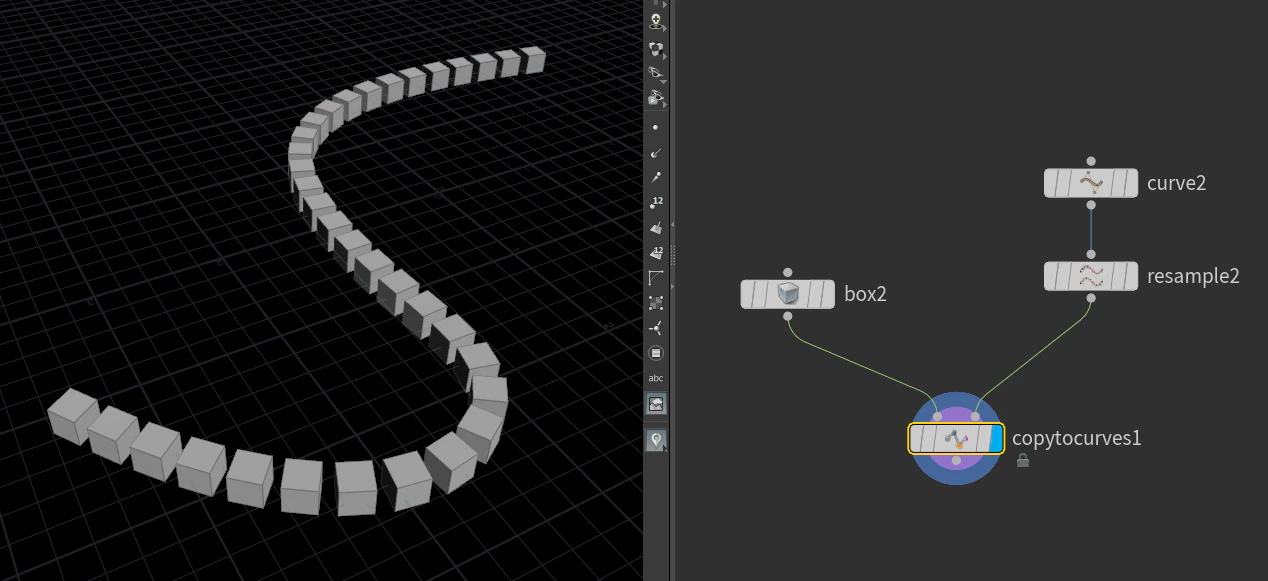The height and width of the screenshot is (581, 1268).
Task: Toggle the primitive normals display icon
Action: [x=656, y=228]
